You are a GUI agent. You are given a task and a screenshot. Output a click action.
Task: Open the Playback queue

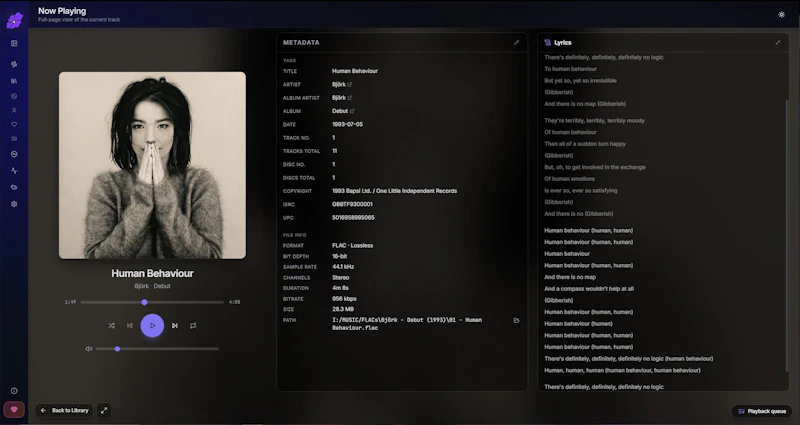click(762, 411)
